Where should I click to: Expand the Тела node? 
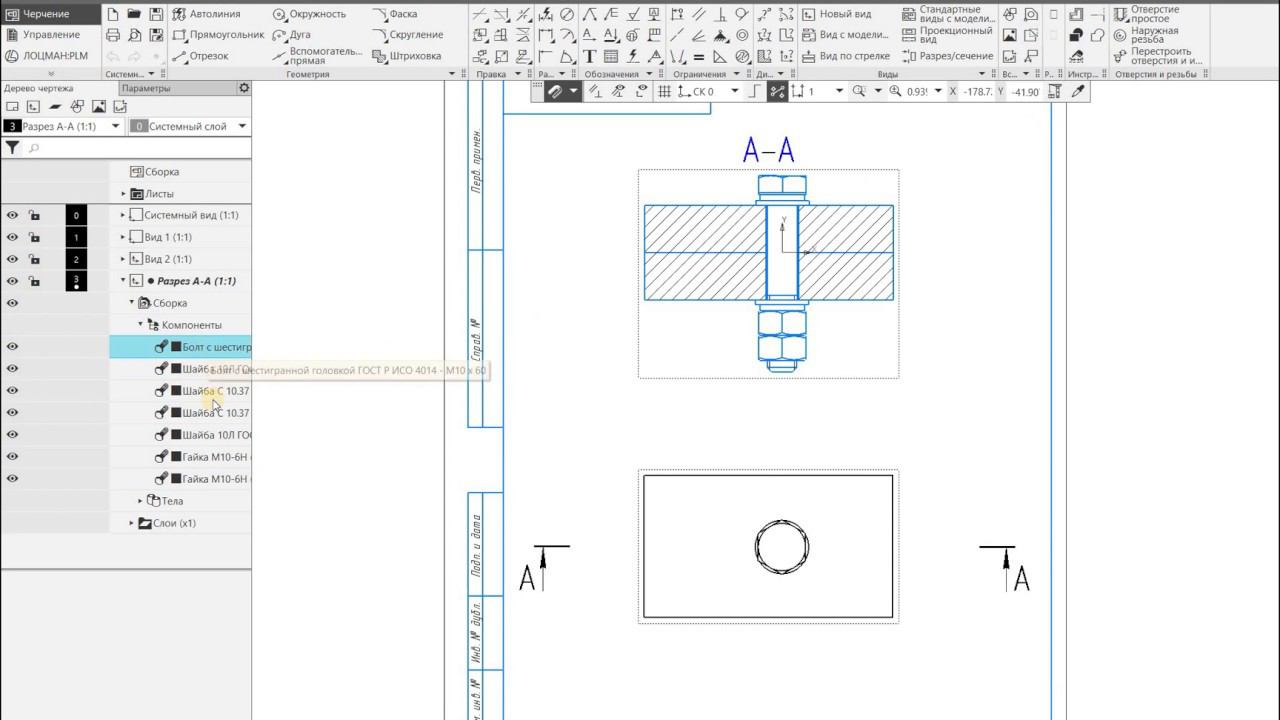point(141,501)
